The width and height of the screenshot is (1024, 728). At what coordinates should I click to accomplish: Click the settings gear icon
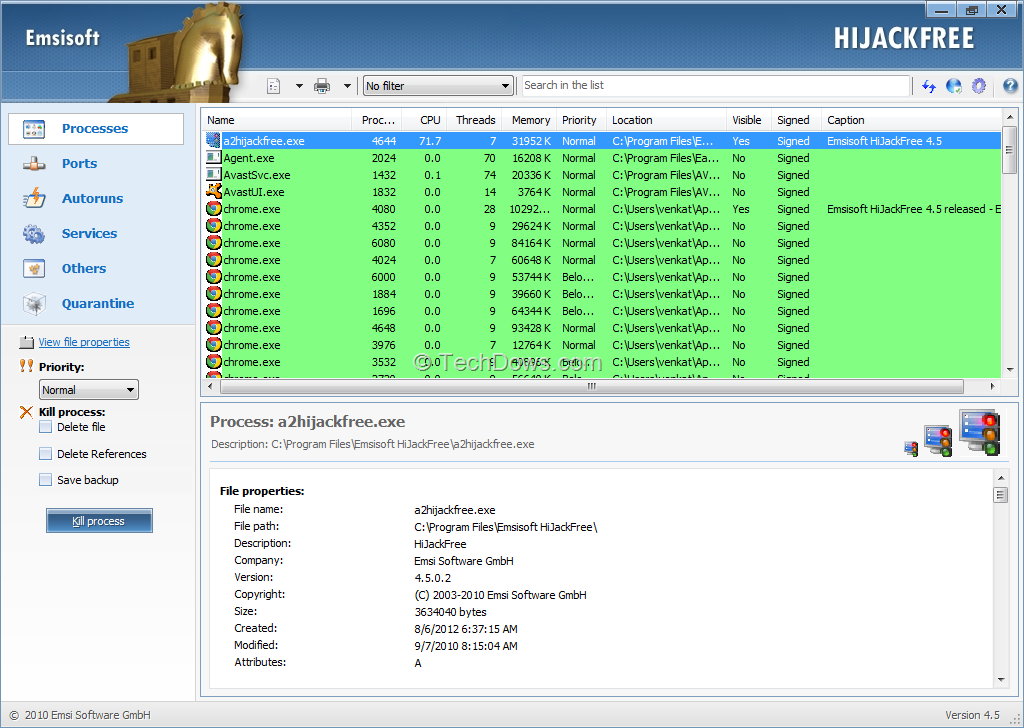tap(978, 86)
